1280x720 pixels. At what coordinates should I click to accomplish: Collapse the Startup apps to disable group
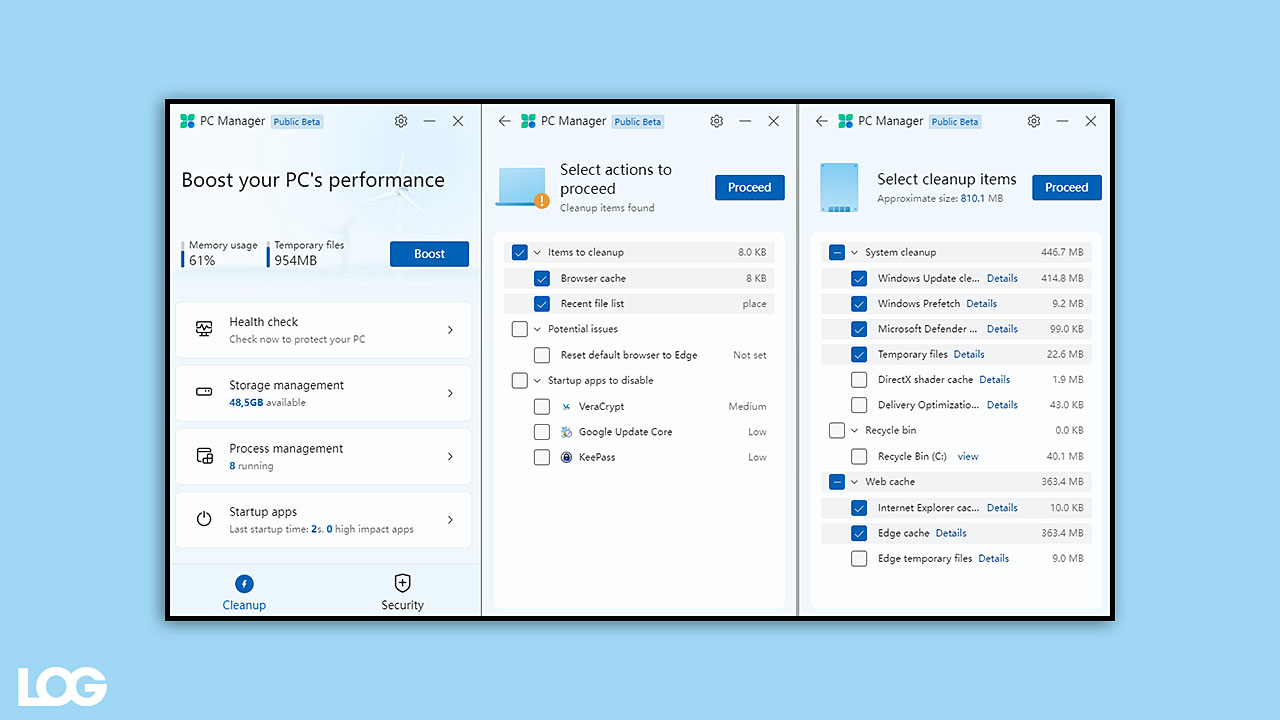click(x=538, y=381)
